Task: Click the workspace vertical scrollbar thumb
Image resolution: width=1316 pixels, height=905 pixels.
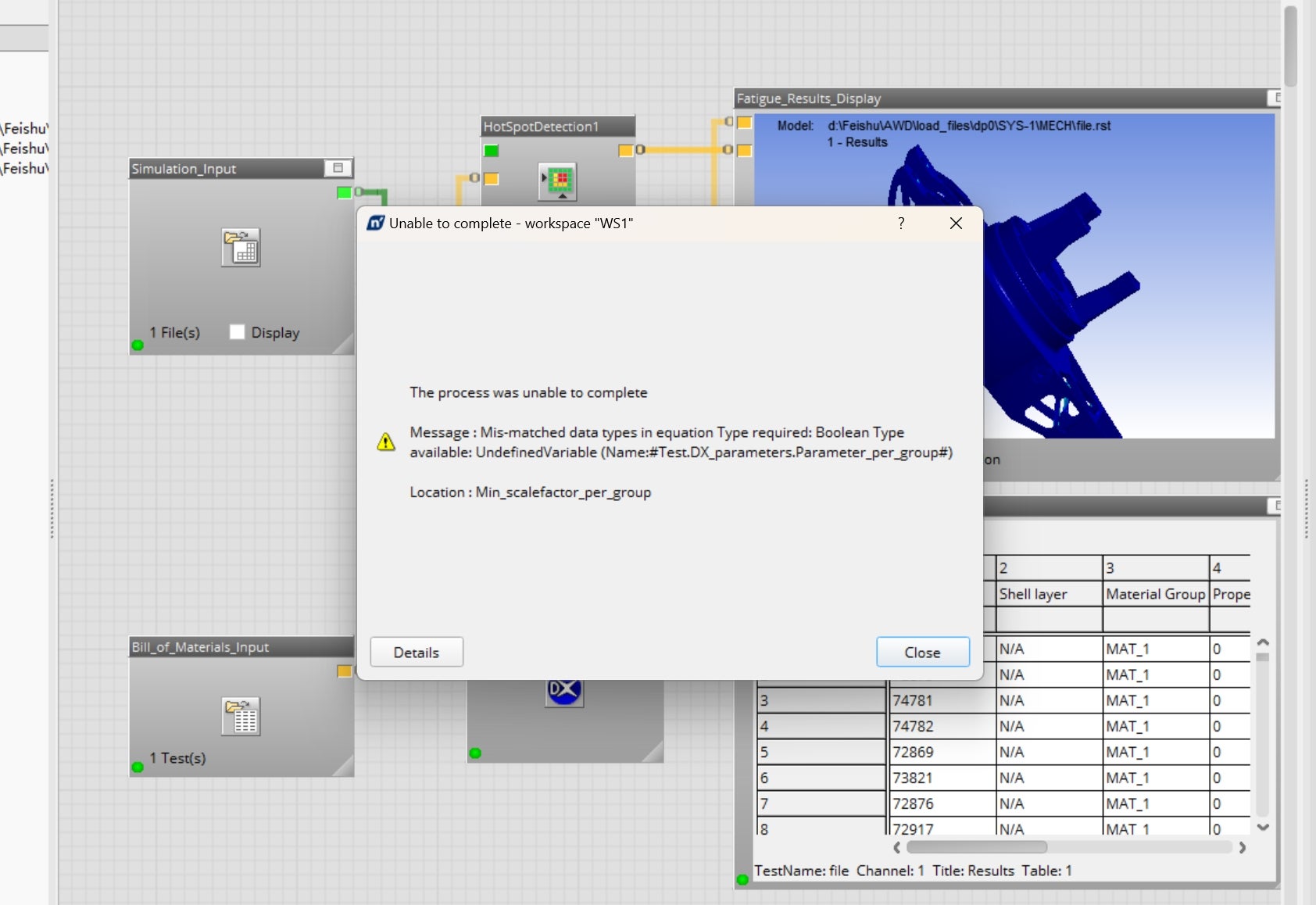Action: point(1290,45)
